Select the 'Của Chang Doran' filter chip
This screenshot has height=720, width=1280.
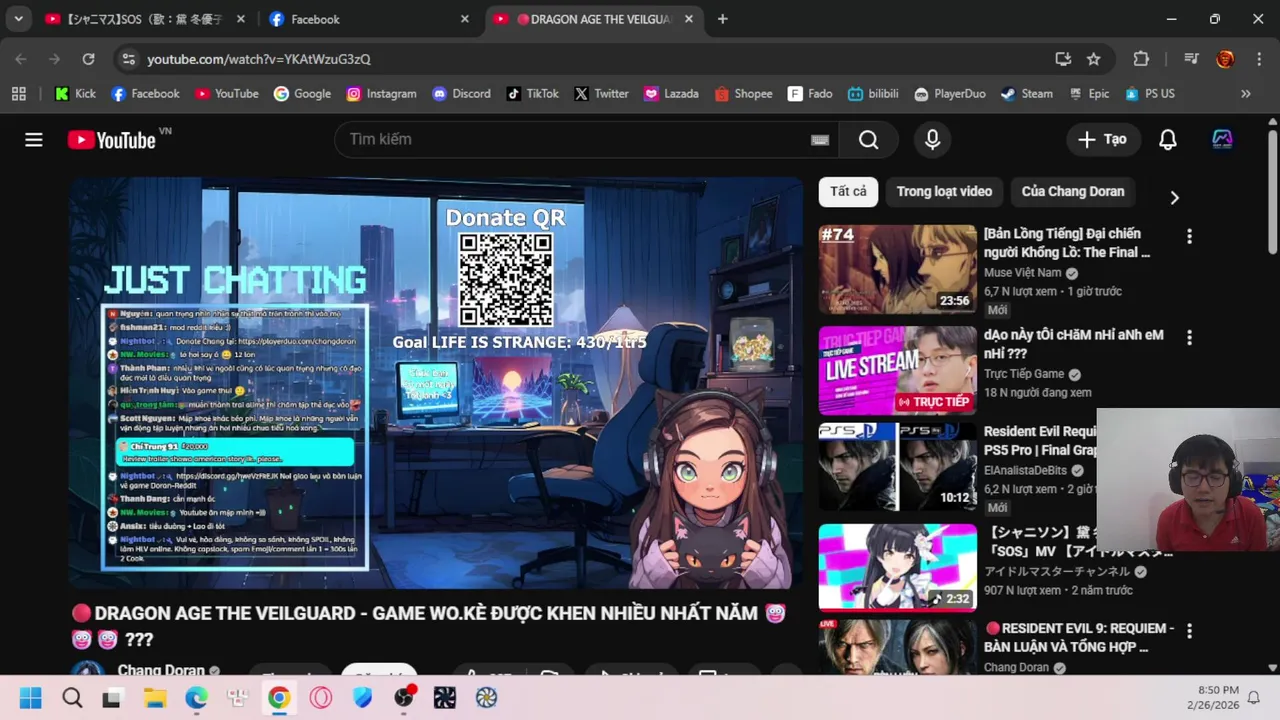pyautogui.click(x=1073, y=192)
